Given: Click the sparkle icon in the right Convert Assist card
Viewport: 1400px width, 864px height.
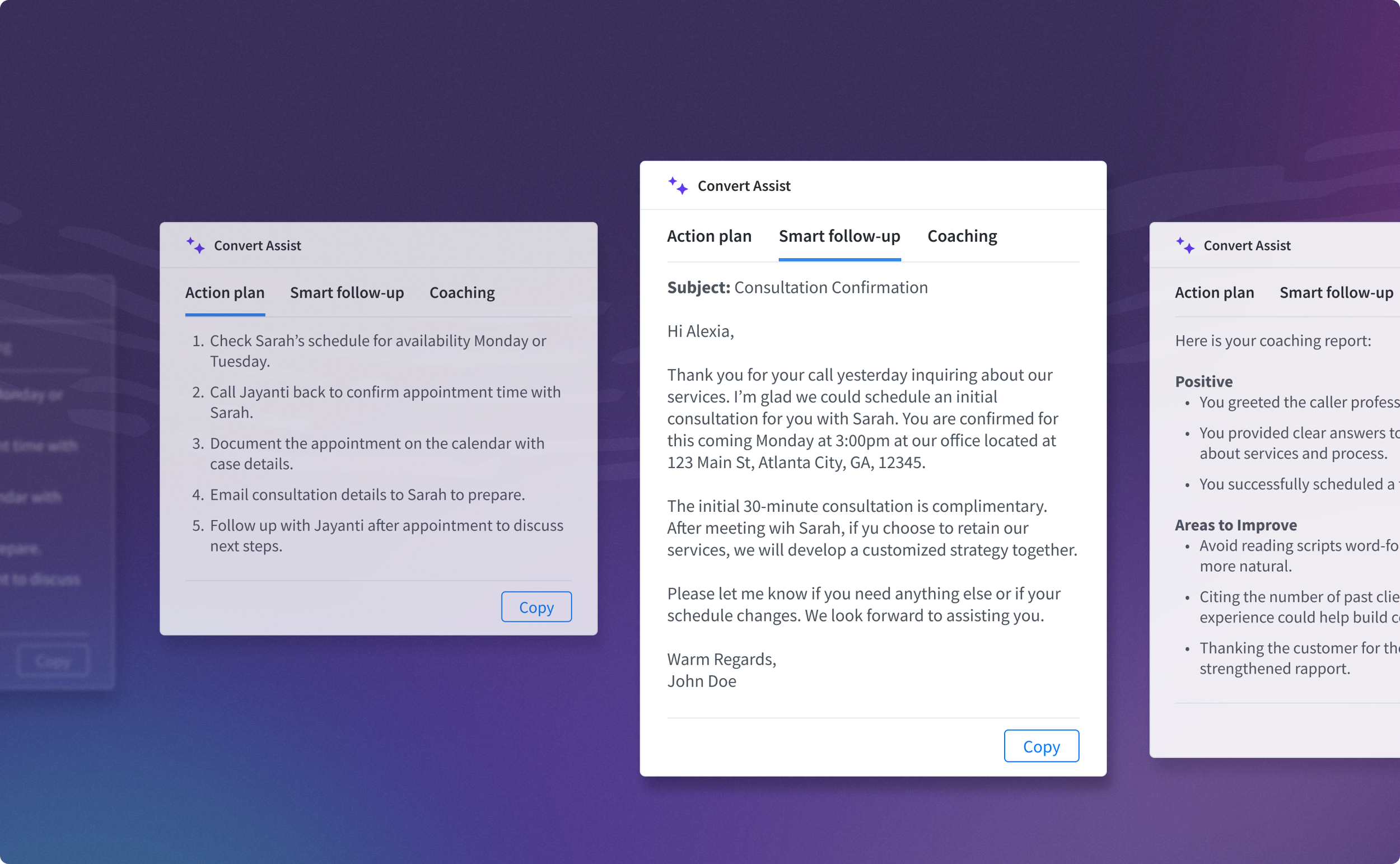Looking at the screenshot, I should tap(1185, 246).
